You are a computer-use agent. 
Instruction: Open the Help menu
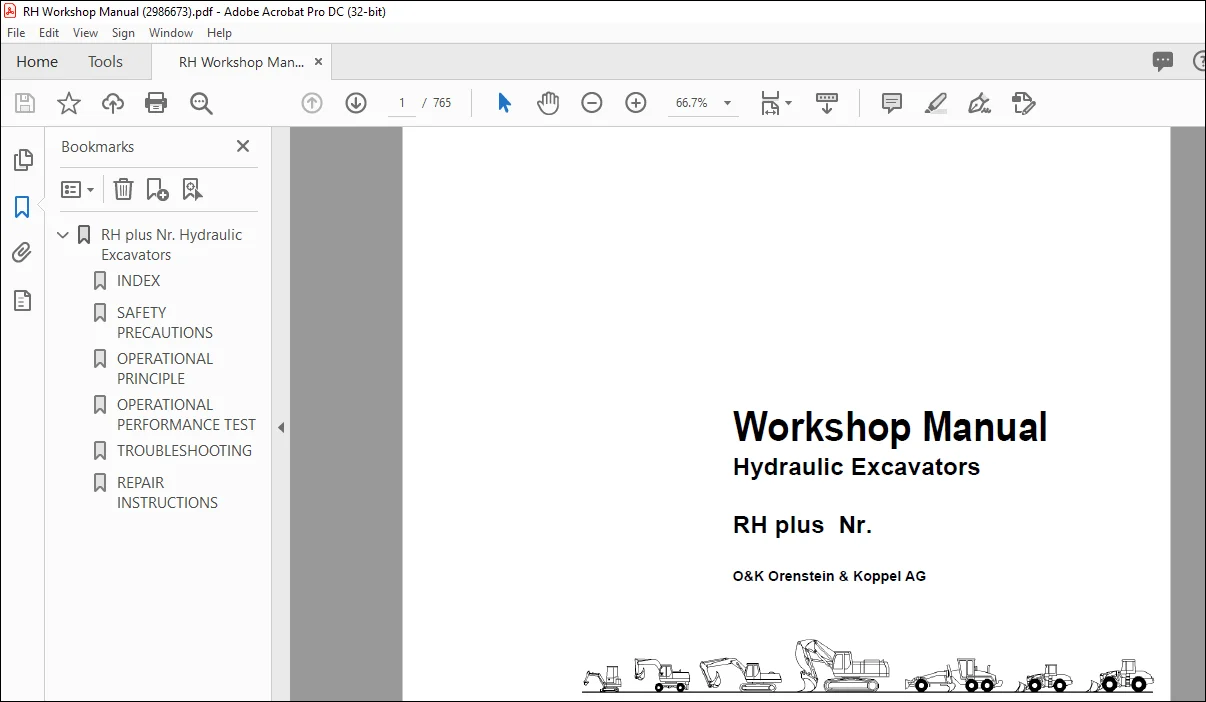[x=219, y=33]
